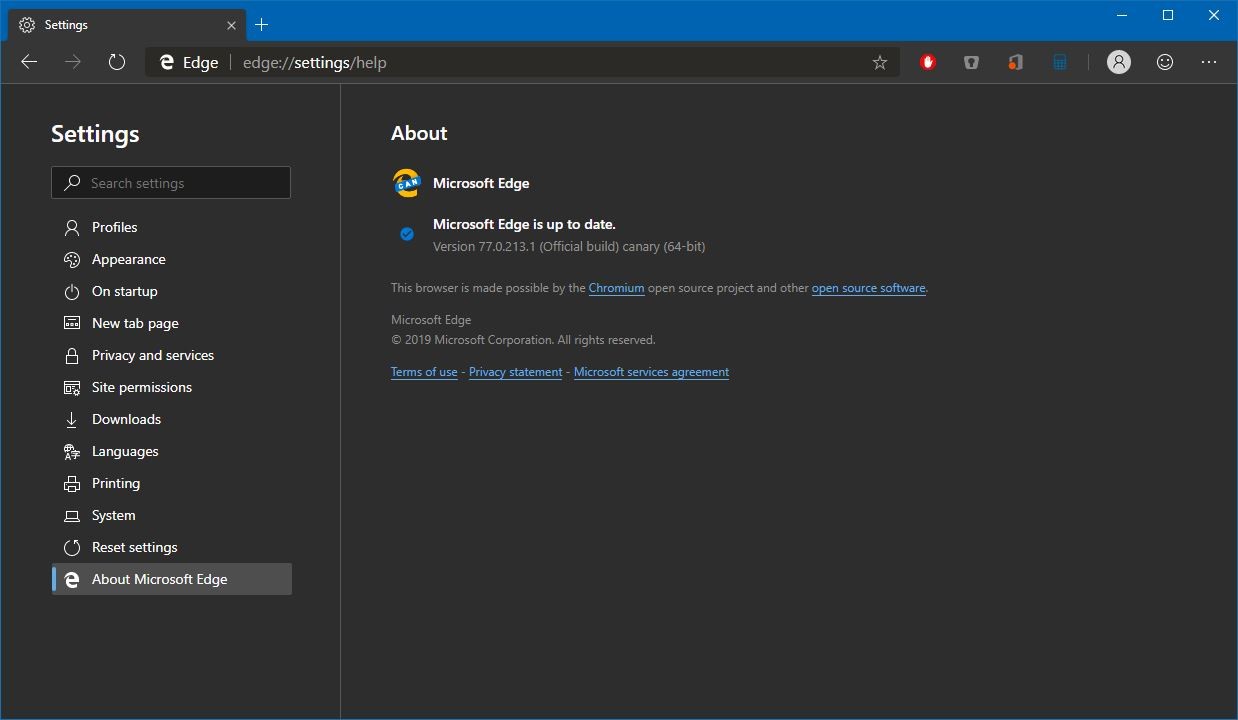This screenshot has height=720, width=1238.
Task: Open the blue calculator extension icon
Action: pos(1059,62)
